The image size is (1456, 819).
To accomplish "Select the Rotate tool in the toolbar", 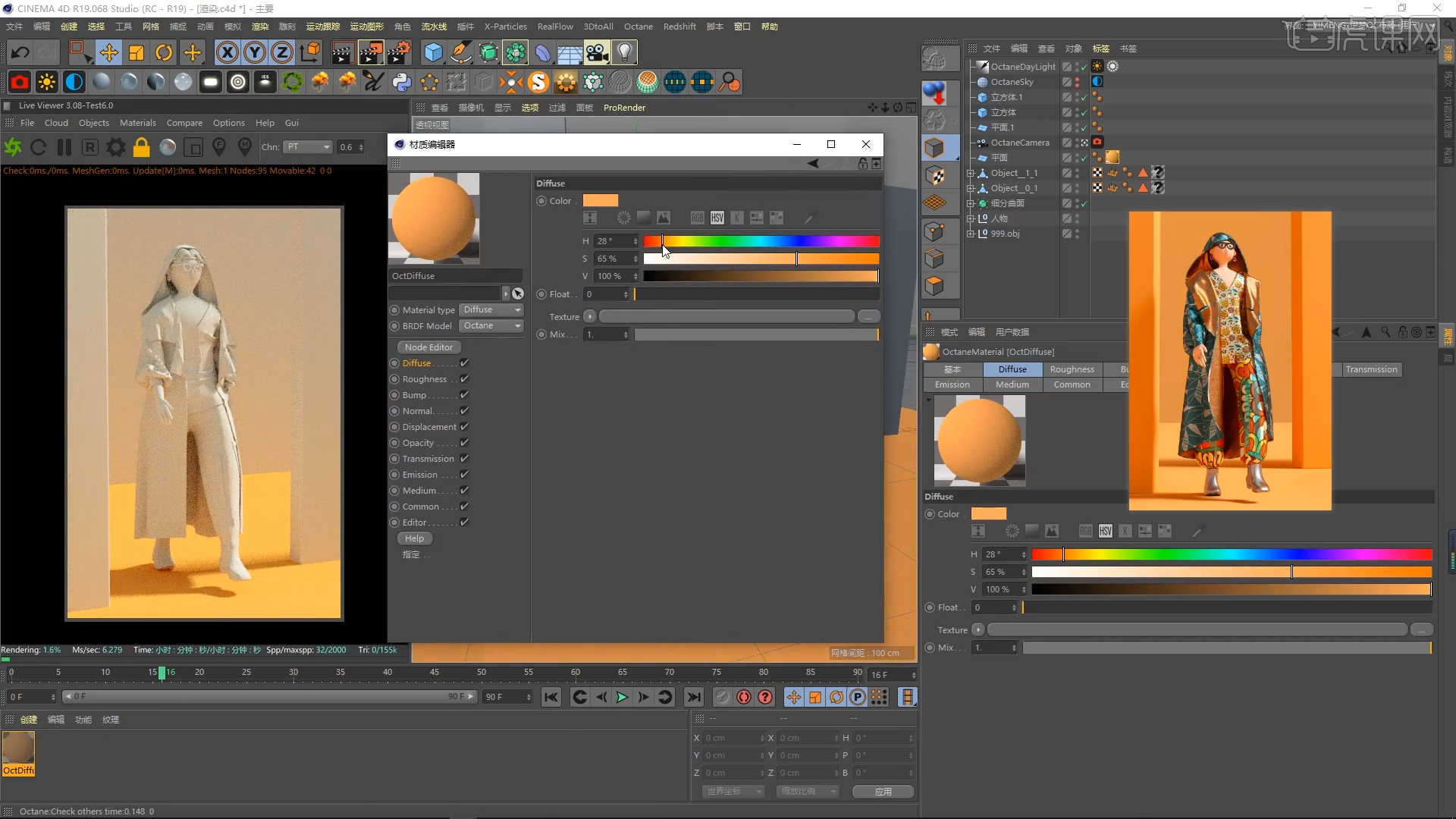I will pos(164,52).
